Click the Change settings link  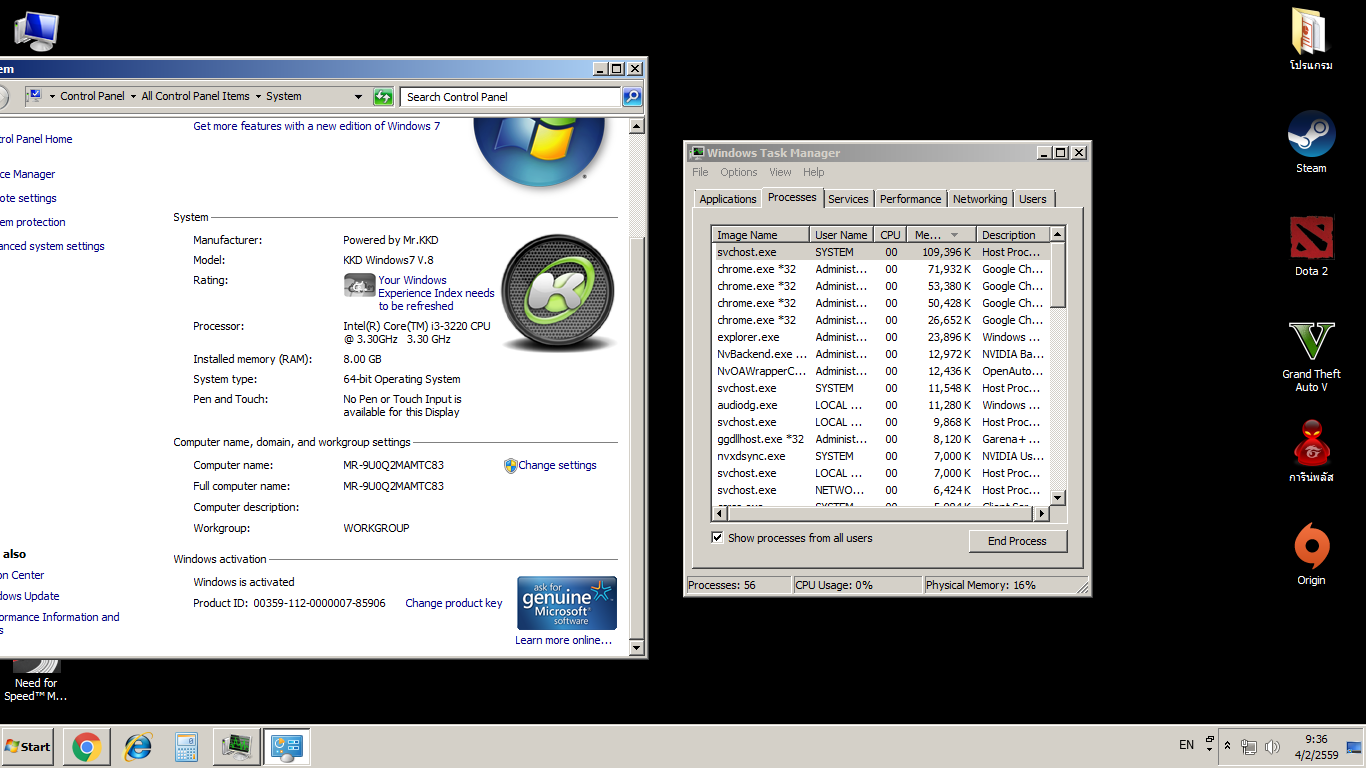pyautogui.click(x=557, y=465)
